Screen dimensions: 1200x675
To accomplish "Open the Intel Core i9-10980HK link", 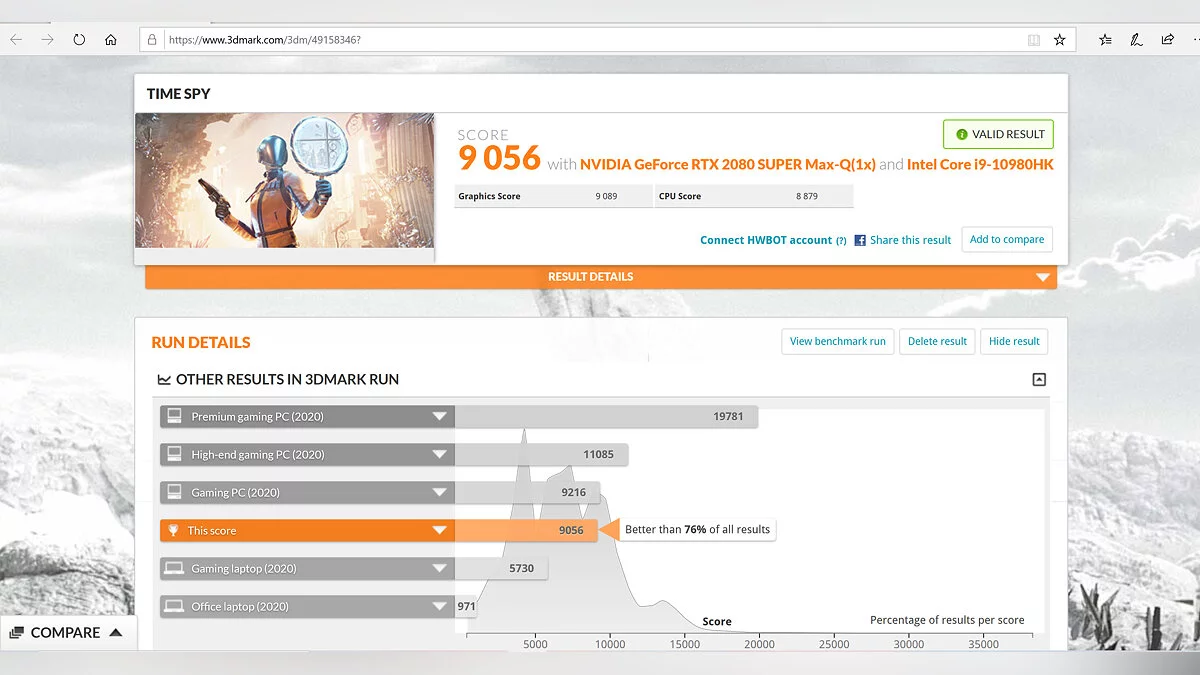I will tap(980, 164).
